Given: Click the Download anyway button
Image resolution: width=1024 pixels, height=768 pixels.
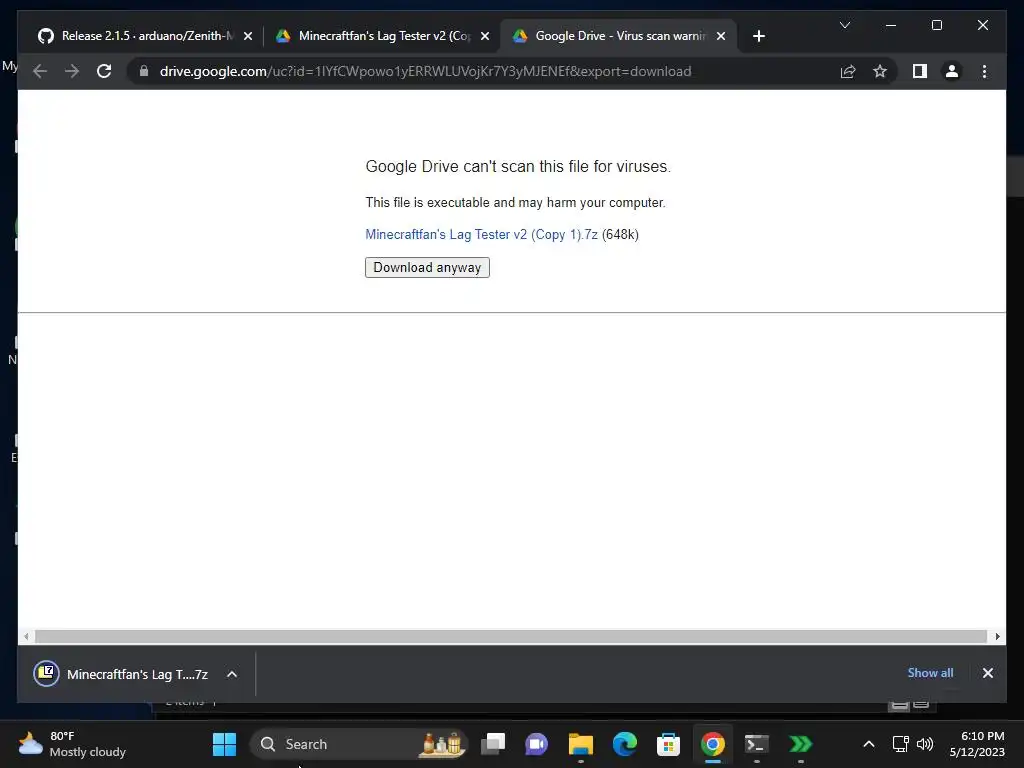Looking at the screenshot, I should click(x=427, y=267).
